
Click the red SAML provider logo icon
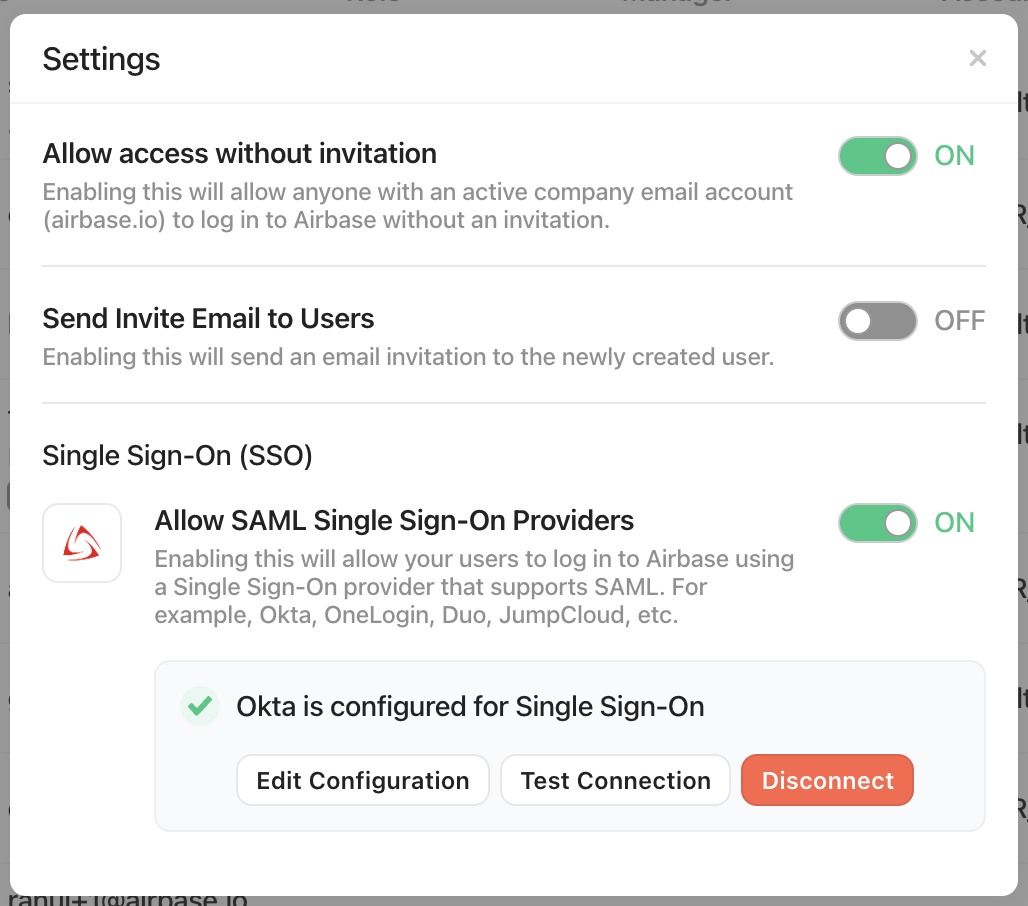[82, 543]
